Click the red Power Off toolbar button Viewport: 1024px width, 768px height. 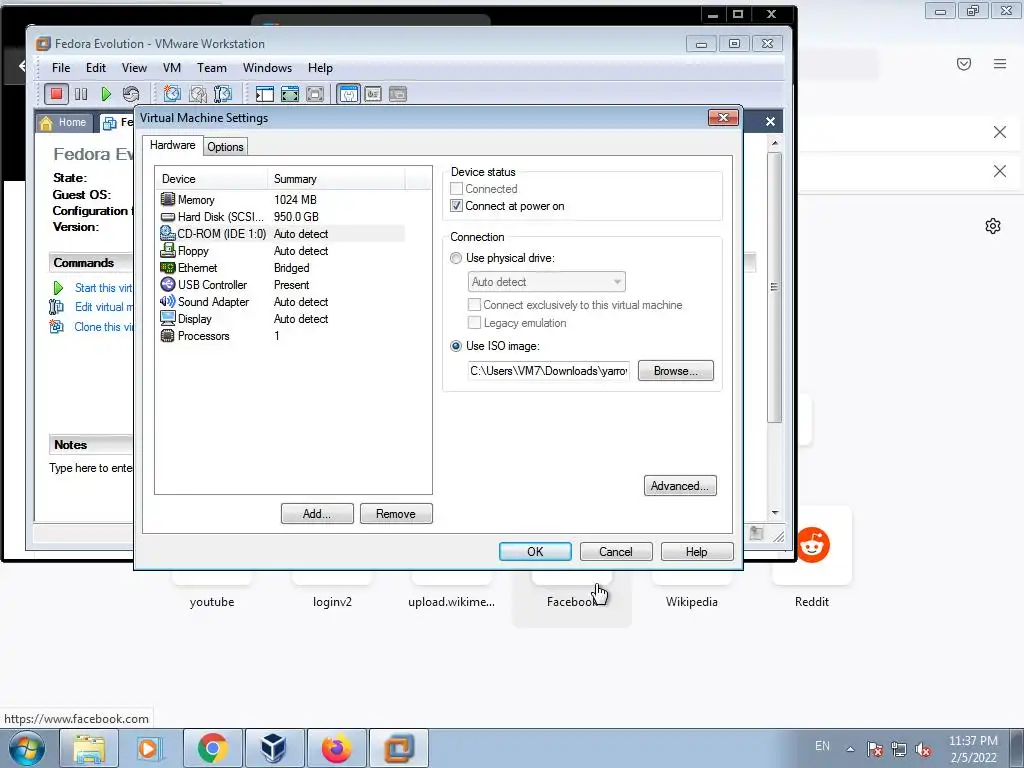coord(56,94)
